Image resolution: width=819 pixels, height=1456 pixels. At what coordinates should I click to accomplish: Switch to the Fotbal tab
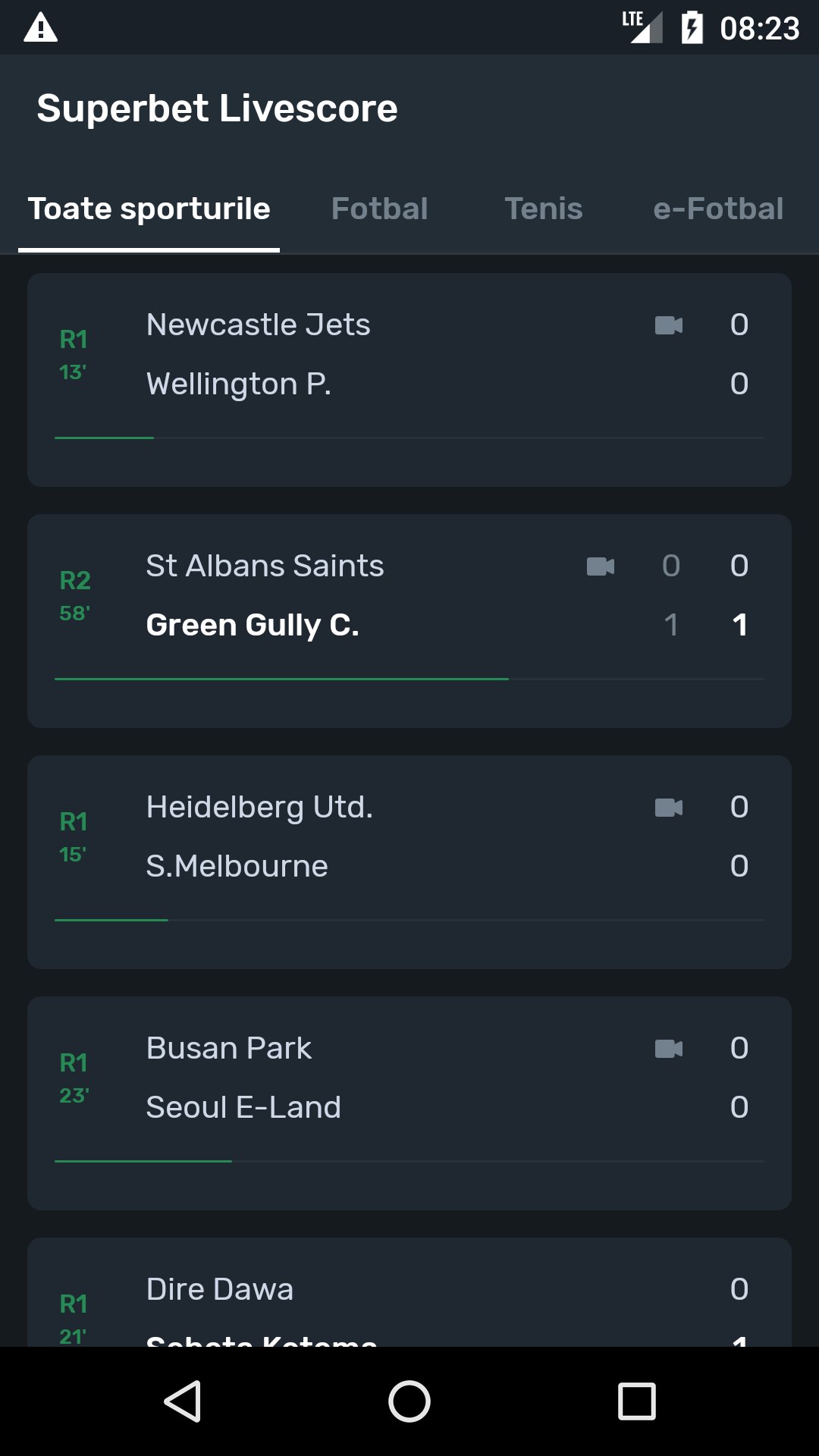(379, 209)
